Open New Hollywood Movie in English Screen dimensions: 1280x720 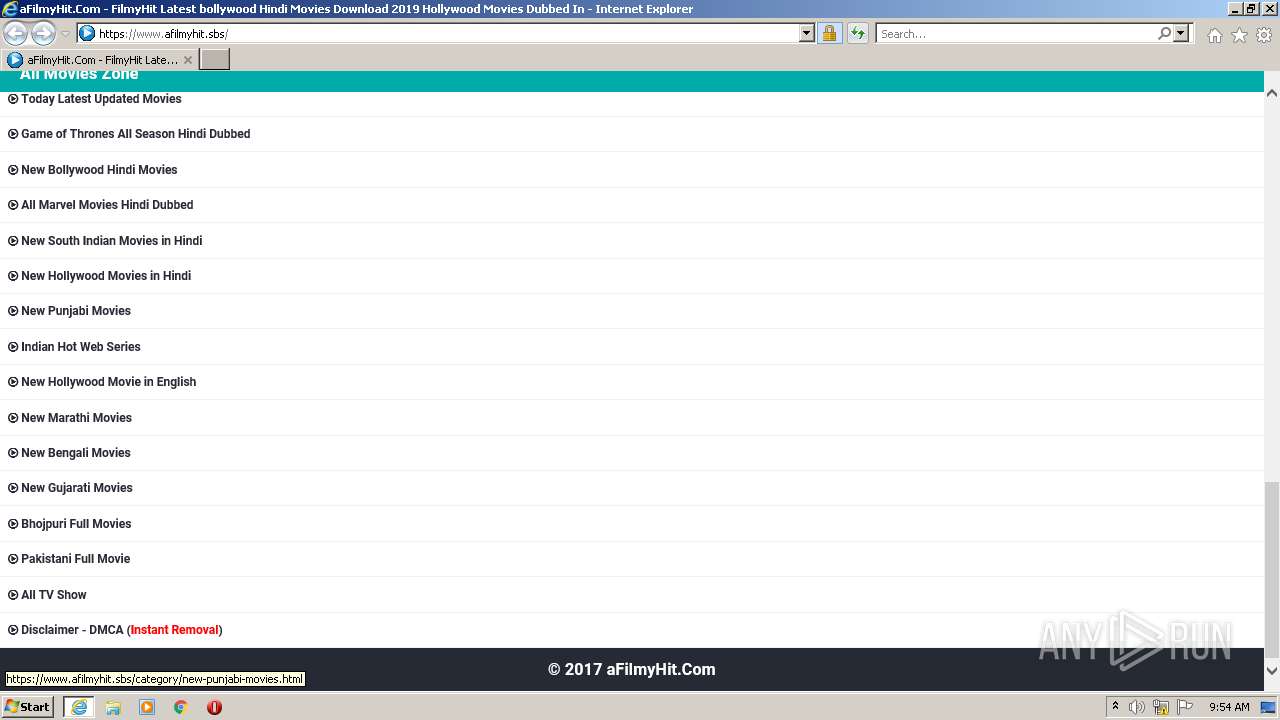click(x=108, y=382)
